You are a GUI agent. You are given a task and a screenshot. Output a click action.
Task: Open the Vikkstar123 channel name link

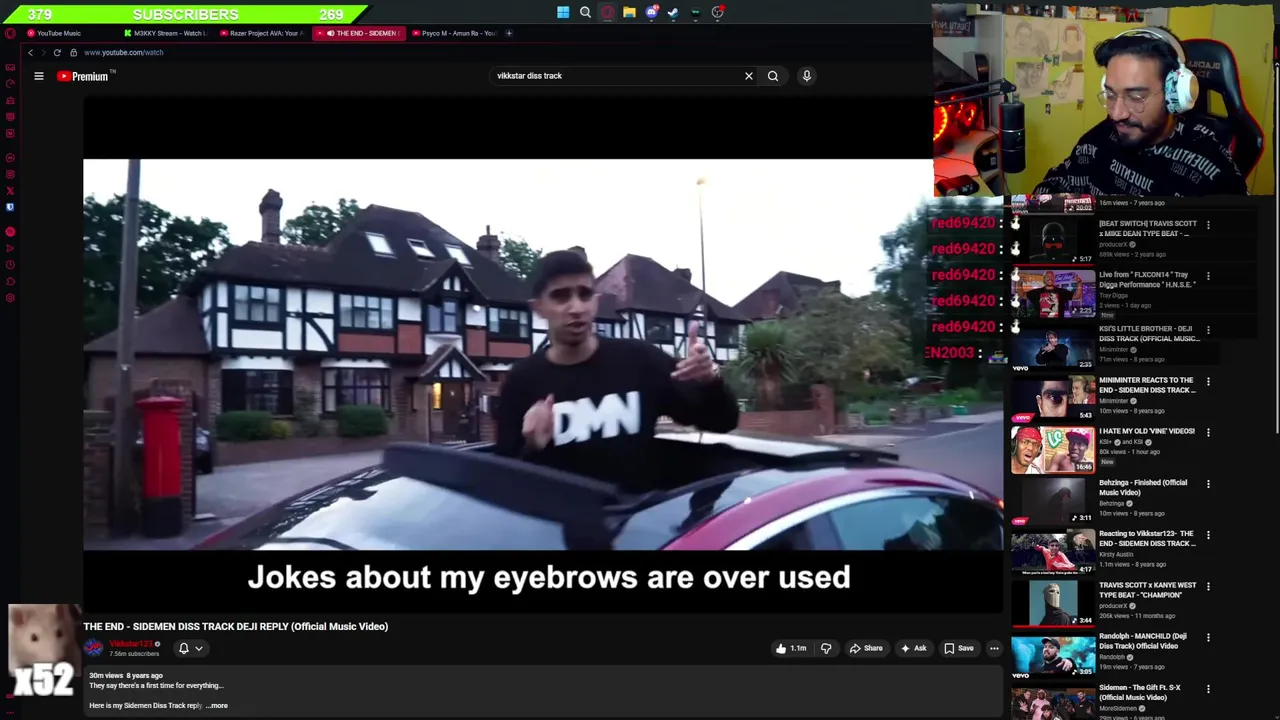point(131,644)
